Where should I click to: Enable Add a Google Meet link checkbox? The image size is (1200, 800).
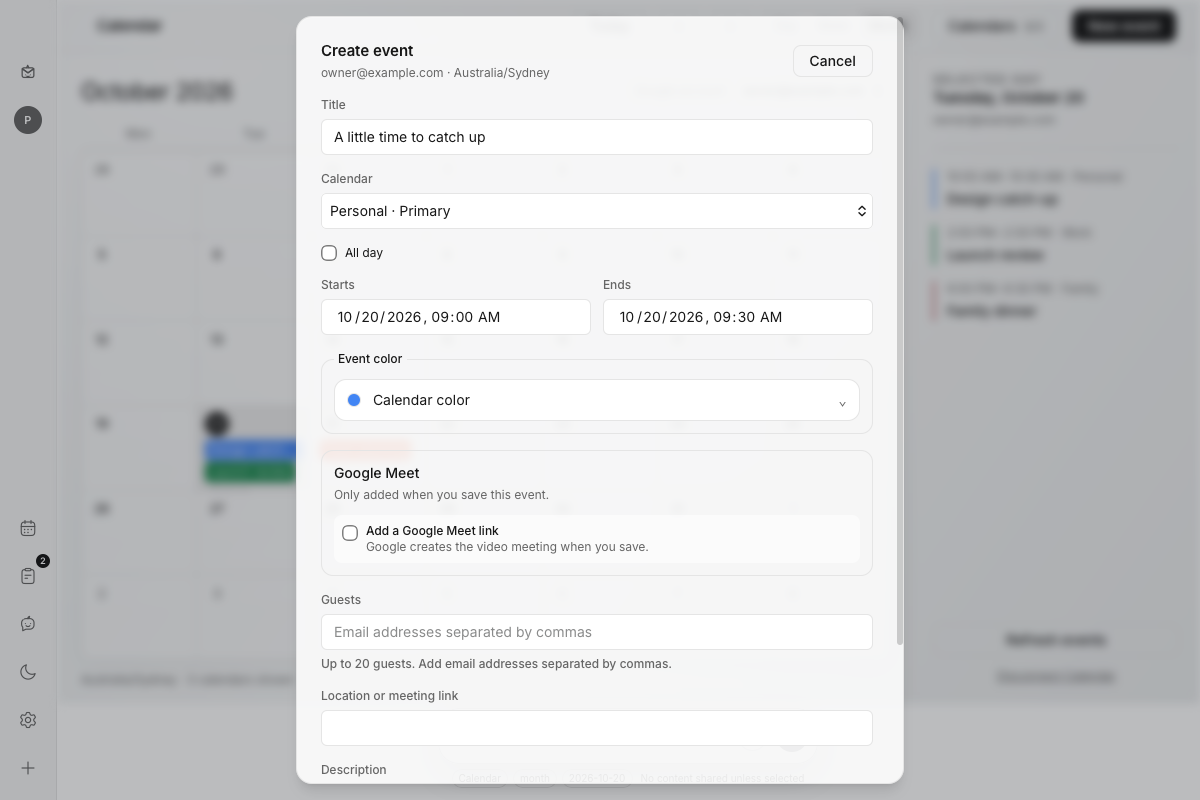coord(350,533)
